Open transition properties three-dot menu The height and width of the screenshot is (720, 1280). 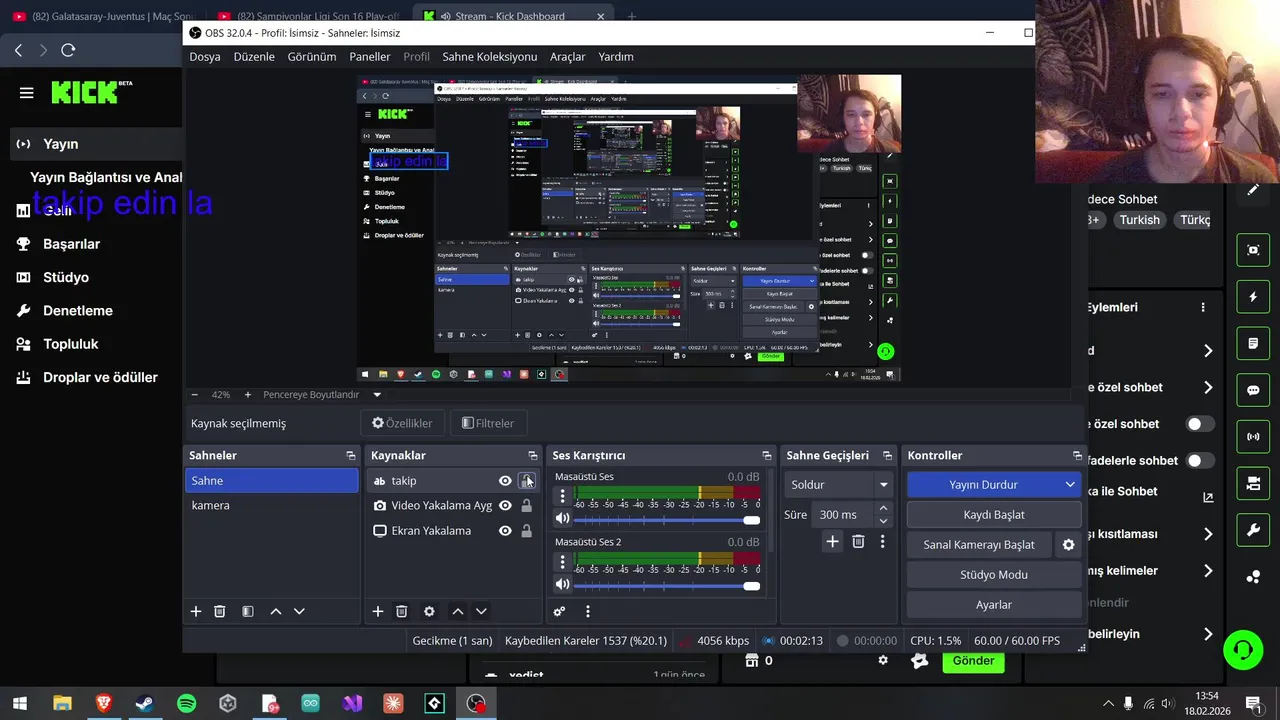[882, 541]
